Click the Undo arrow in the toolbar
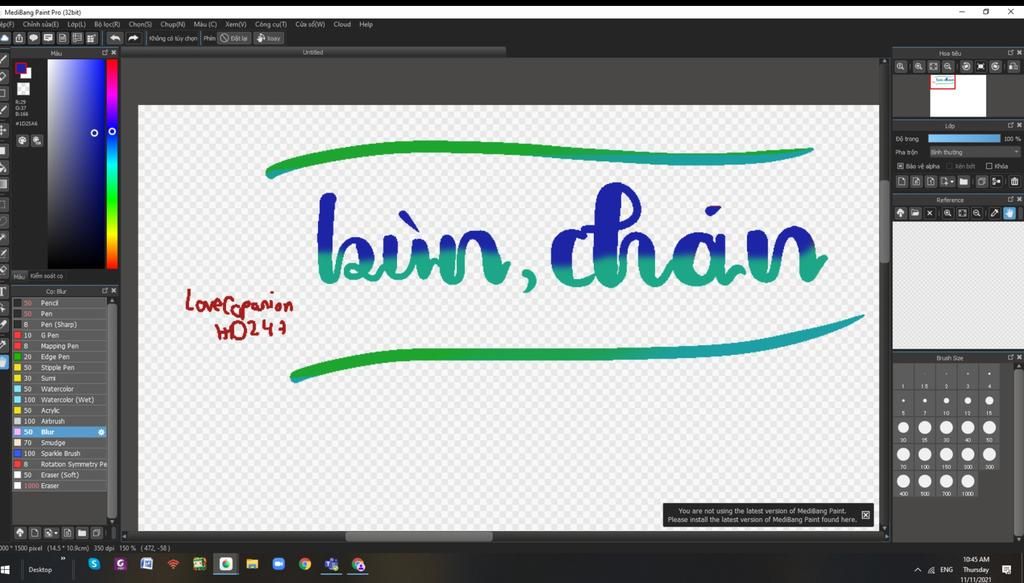 (x=115, y=39)
